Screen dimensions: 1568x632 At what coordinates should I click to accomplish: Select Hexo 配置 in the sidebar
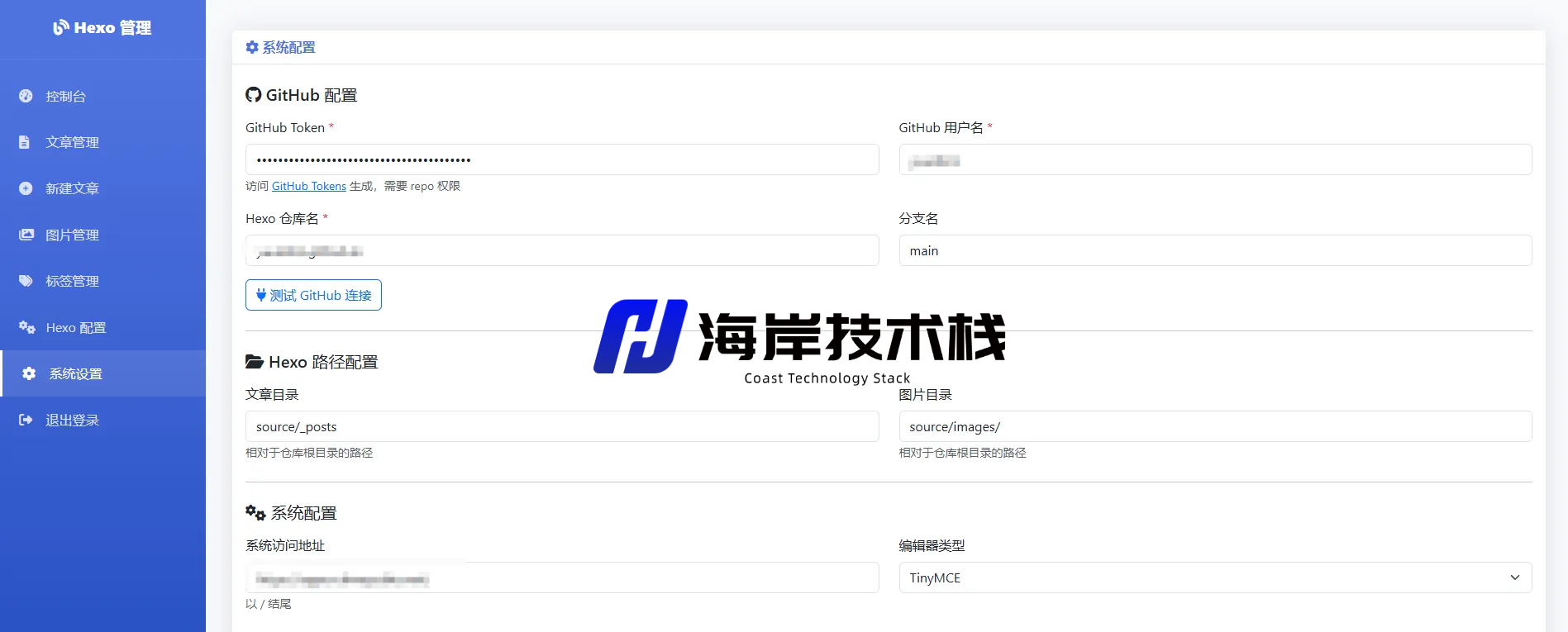coord(102,327)
